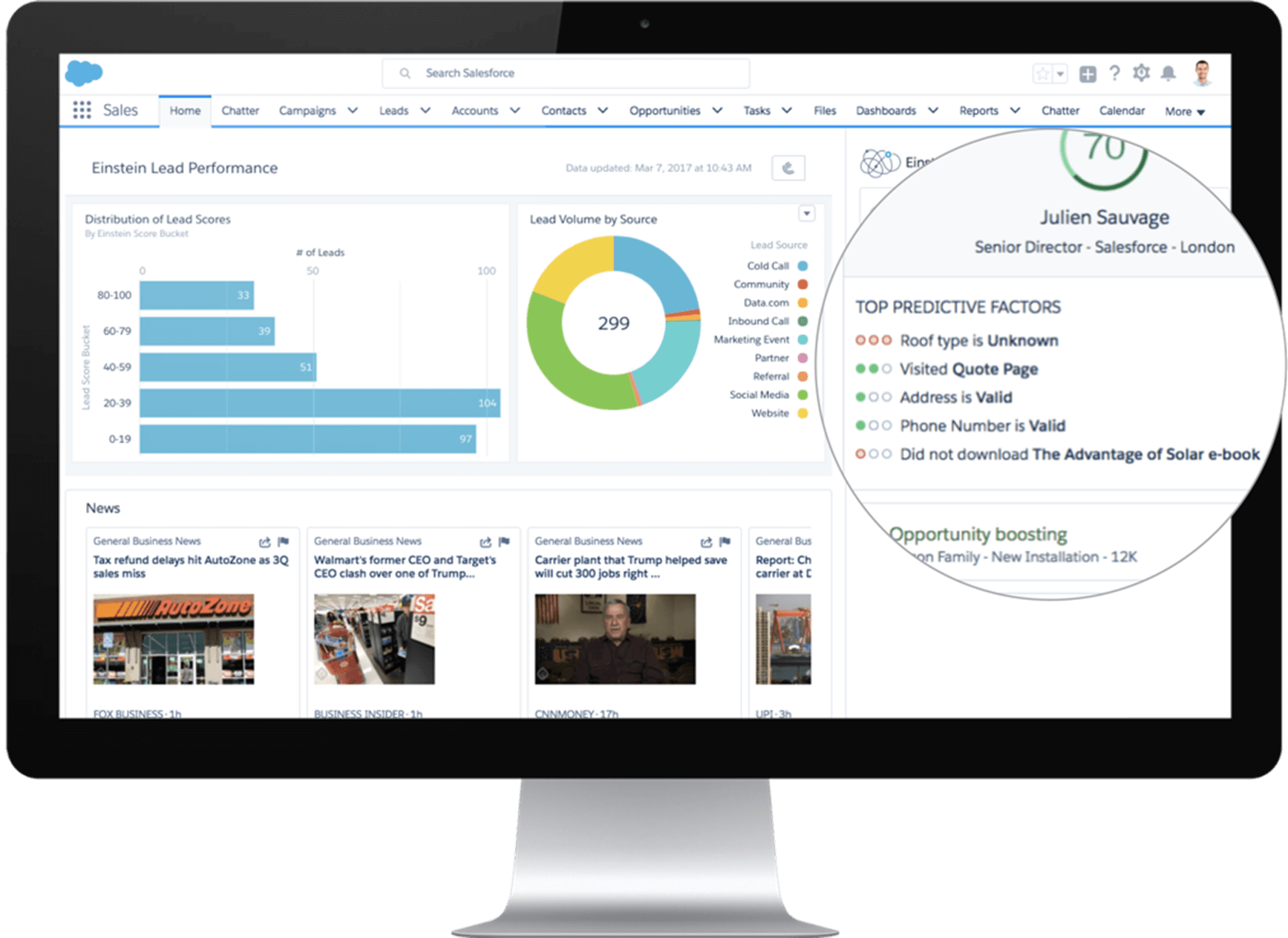The image size is (1288, 938).
Task: Open the store aisle news thumbnail
Action: [374, 639]
